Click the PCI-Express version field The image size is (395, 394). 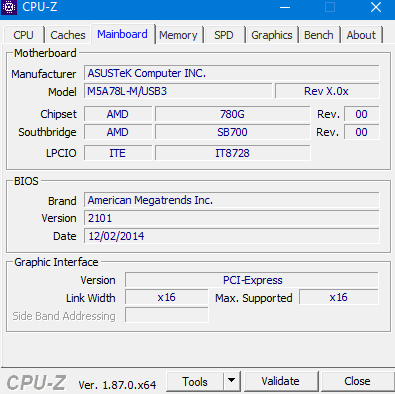[252, 280]
